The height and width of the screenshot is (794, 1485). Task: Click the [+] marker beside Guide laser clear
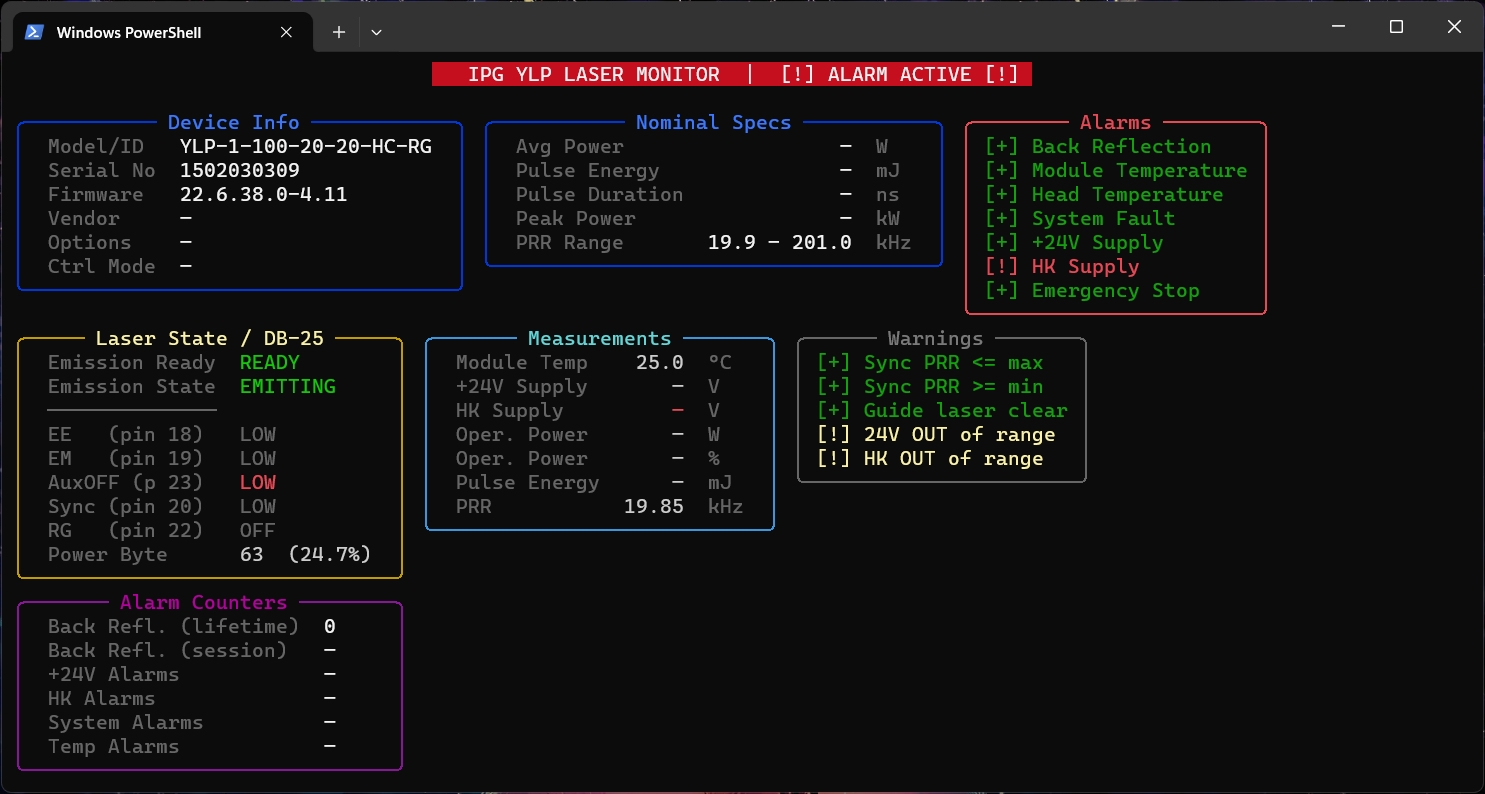(833, 411)
